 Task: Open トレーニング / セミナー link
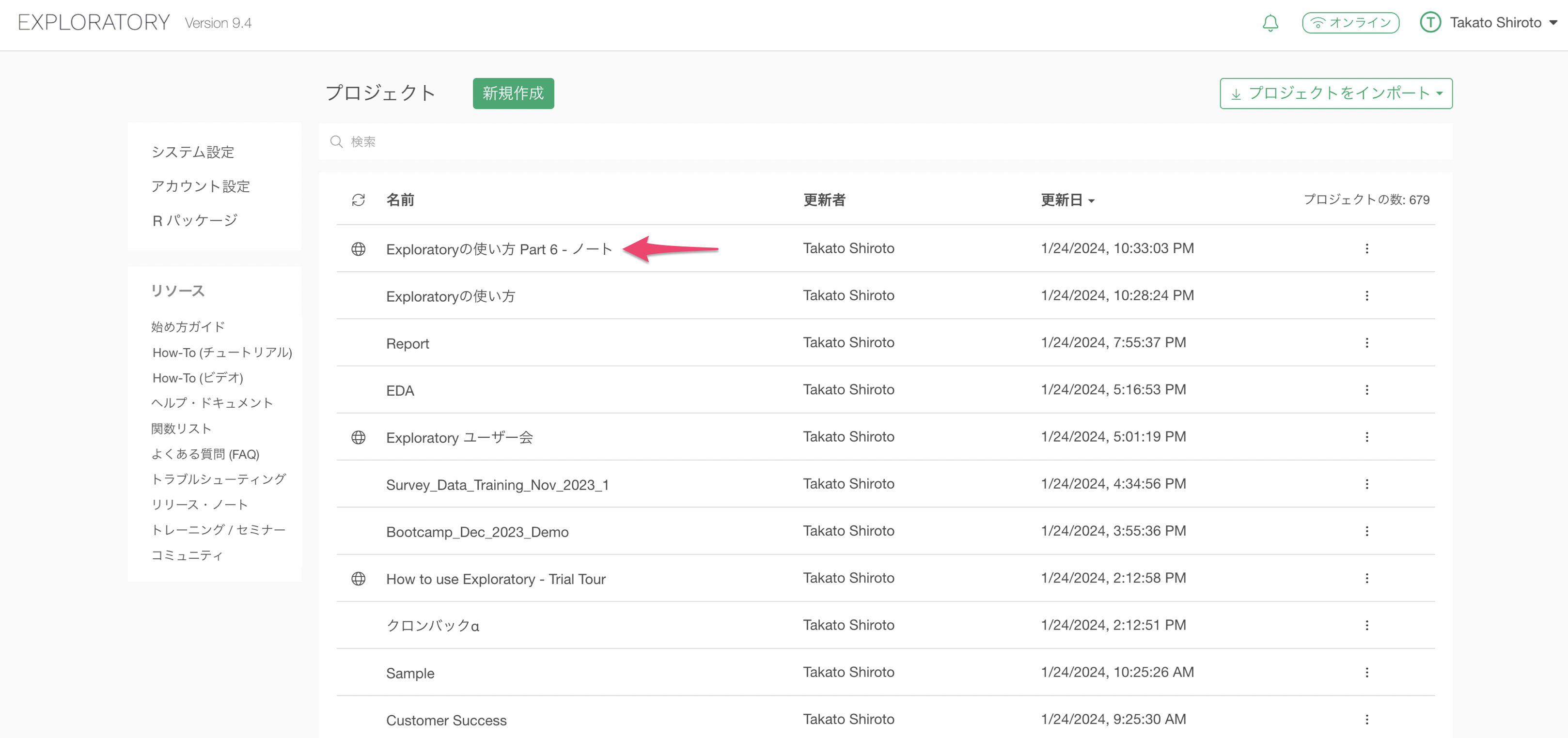219,530
